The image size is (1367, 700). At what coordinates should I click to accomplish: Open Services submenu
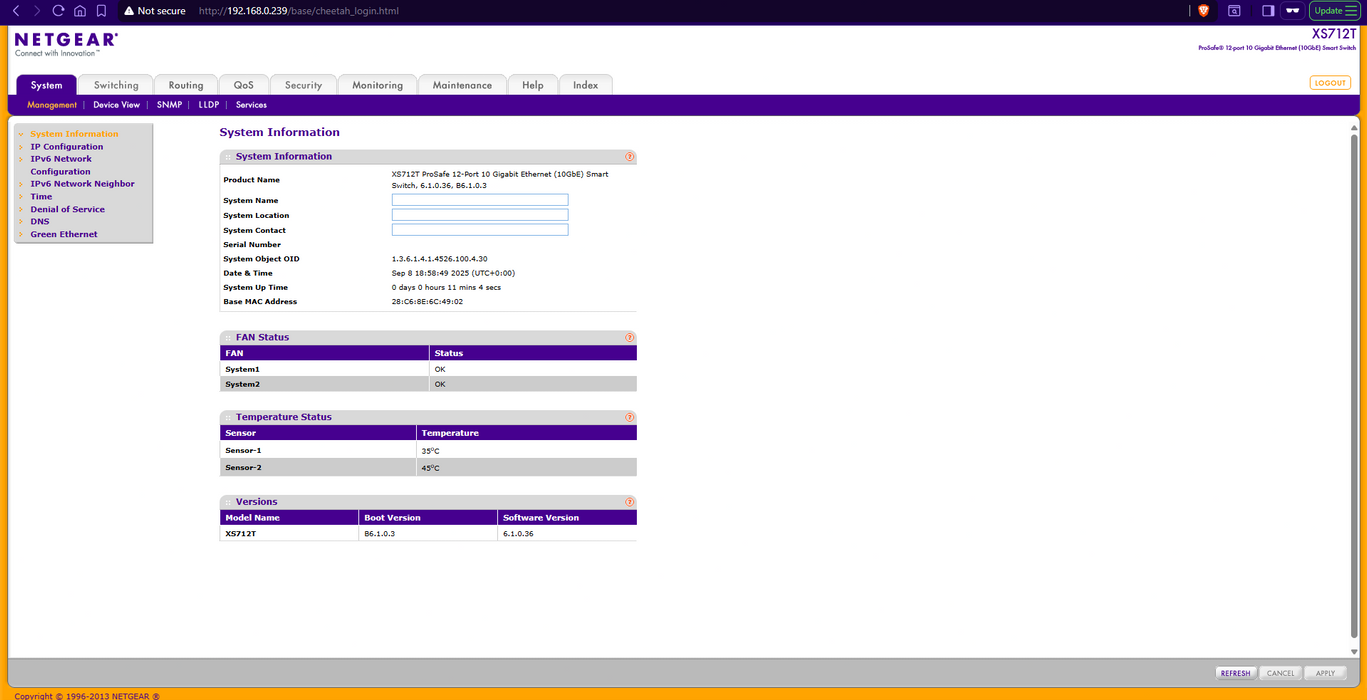(251, 105)
